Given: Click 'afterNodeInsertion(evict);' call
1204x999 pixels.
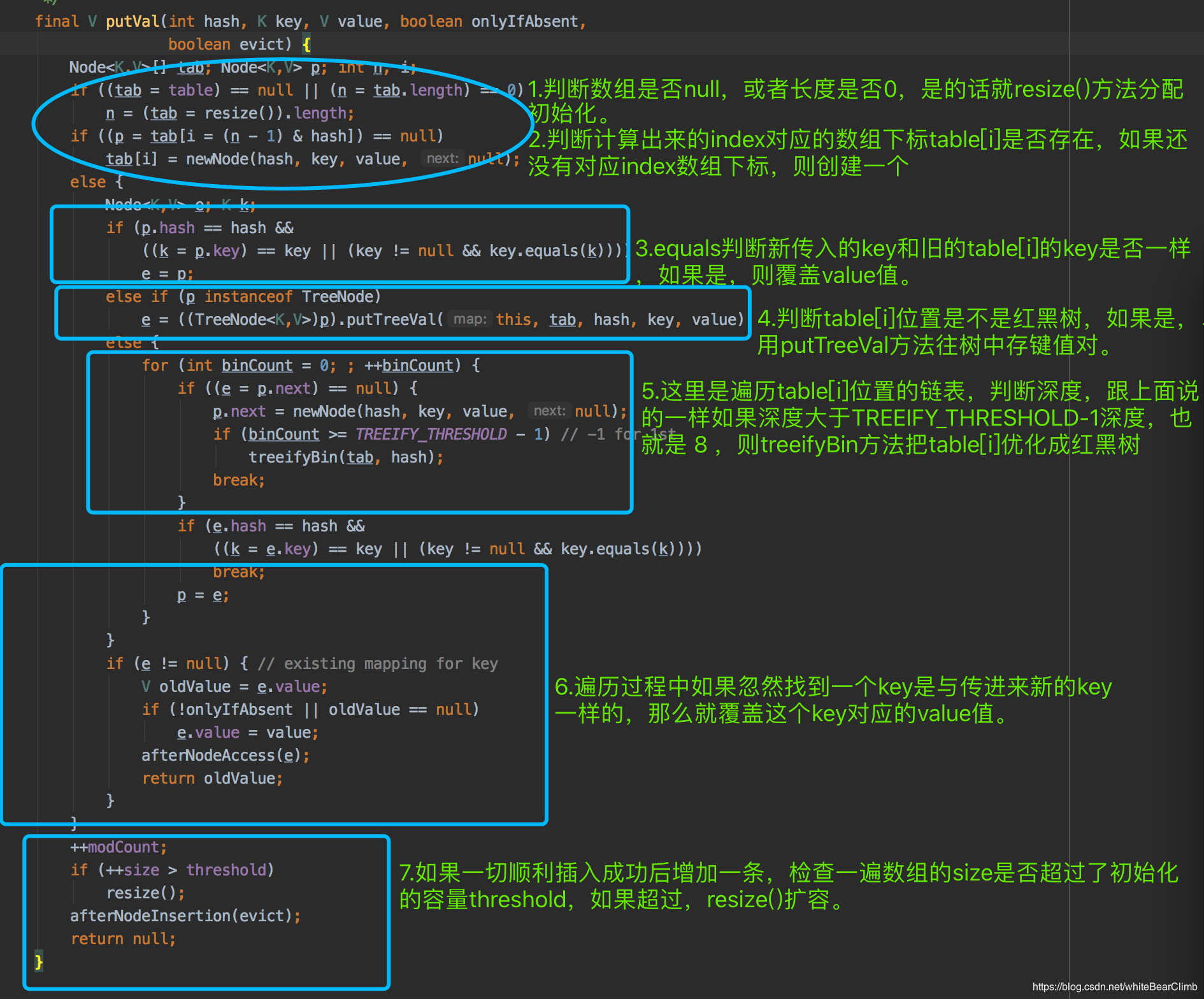Looking at the screenshot, I should click(x=185, y=916).
